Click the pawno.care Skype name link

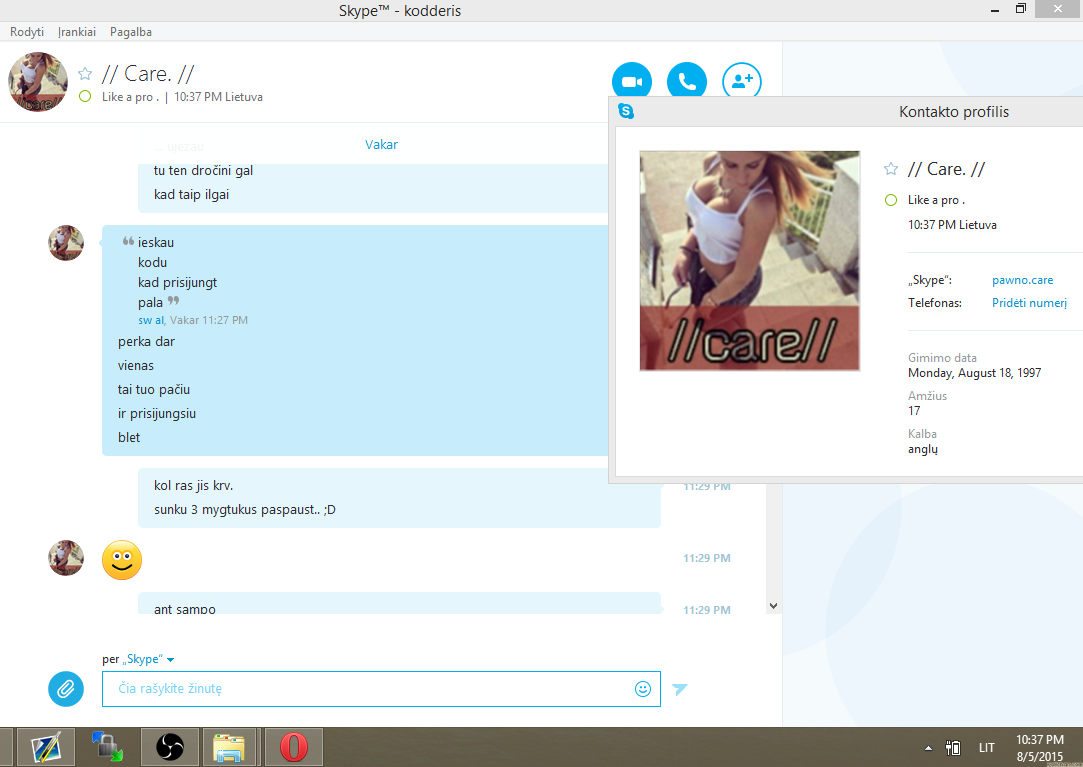pos(1022,280)
